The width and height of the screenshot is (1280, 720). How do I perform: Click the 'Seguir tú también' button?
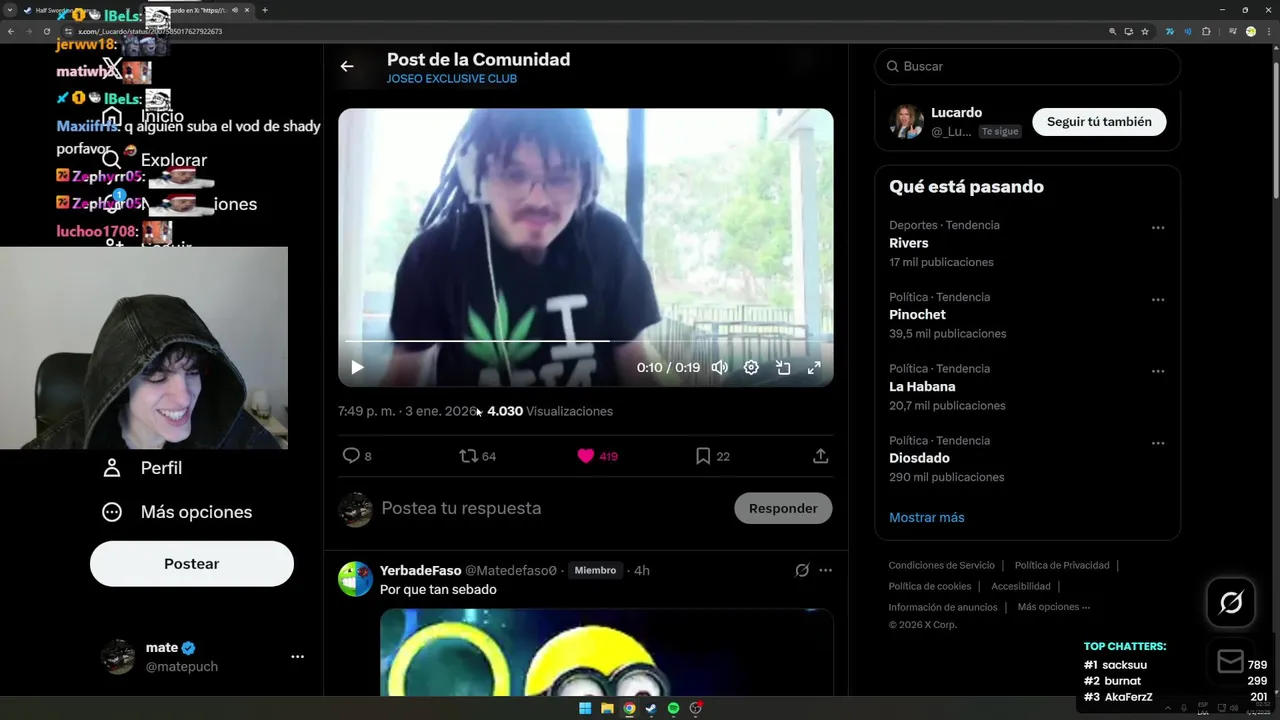(1099, 122)
